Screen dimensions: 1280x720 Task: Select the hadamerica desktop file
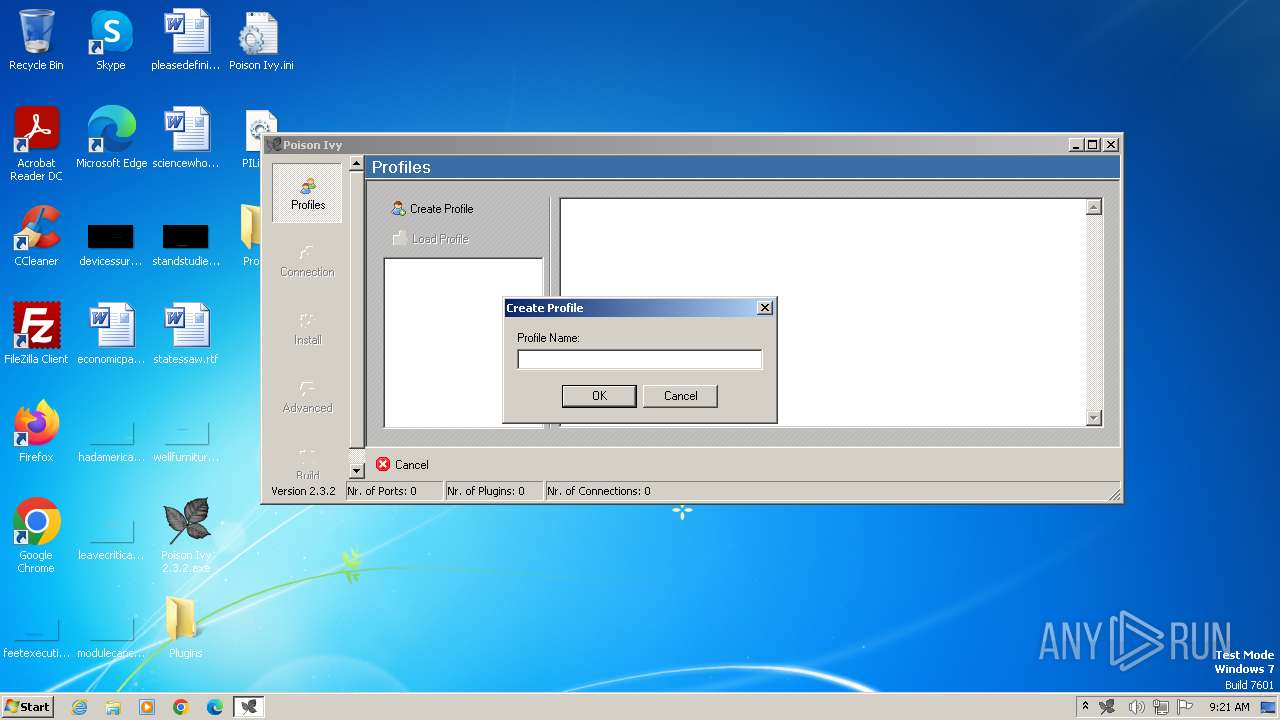tap(111, 440)
